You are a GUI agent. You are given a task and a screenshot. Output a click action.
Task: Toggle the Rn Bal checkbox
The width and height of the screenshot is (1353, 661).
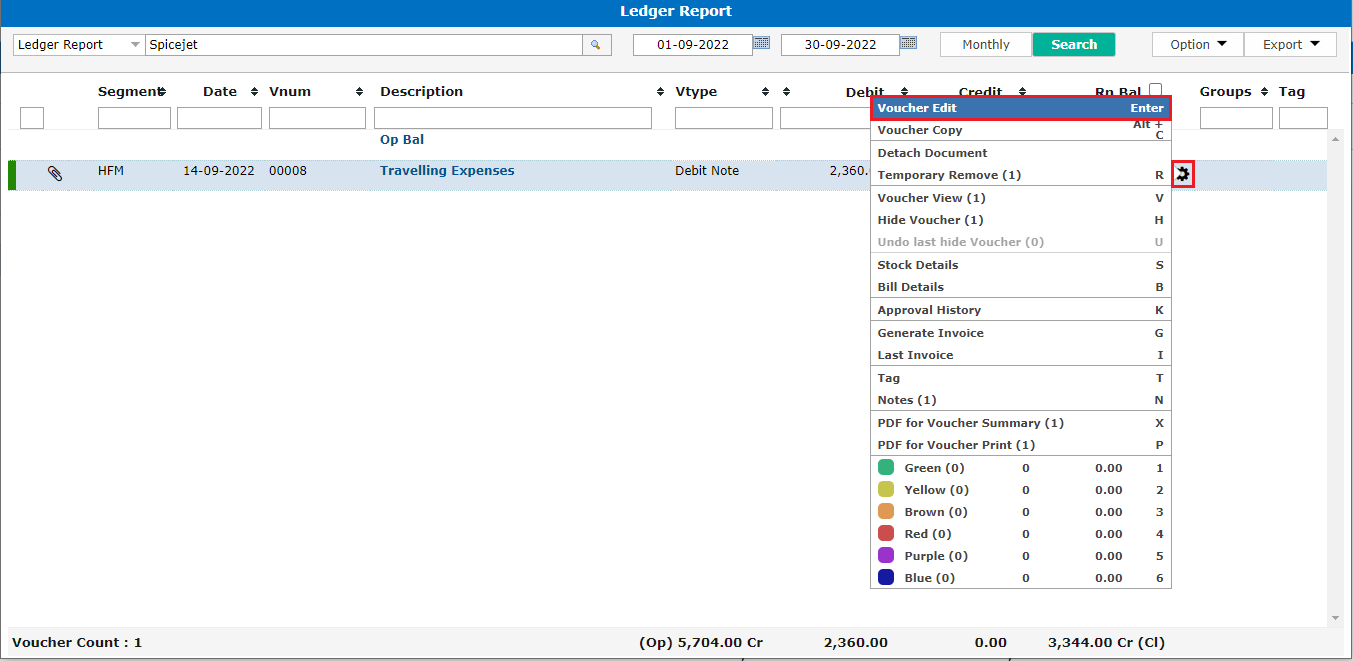(1155, 90)
